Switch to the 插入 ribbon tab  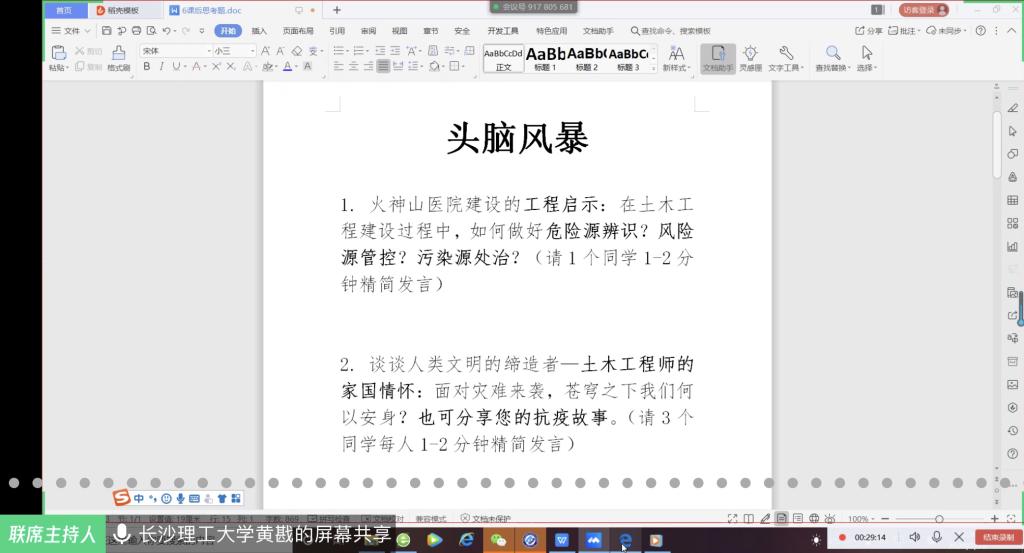click(259, 31)
